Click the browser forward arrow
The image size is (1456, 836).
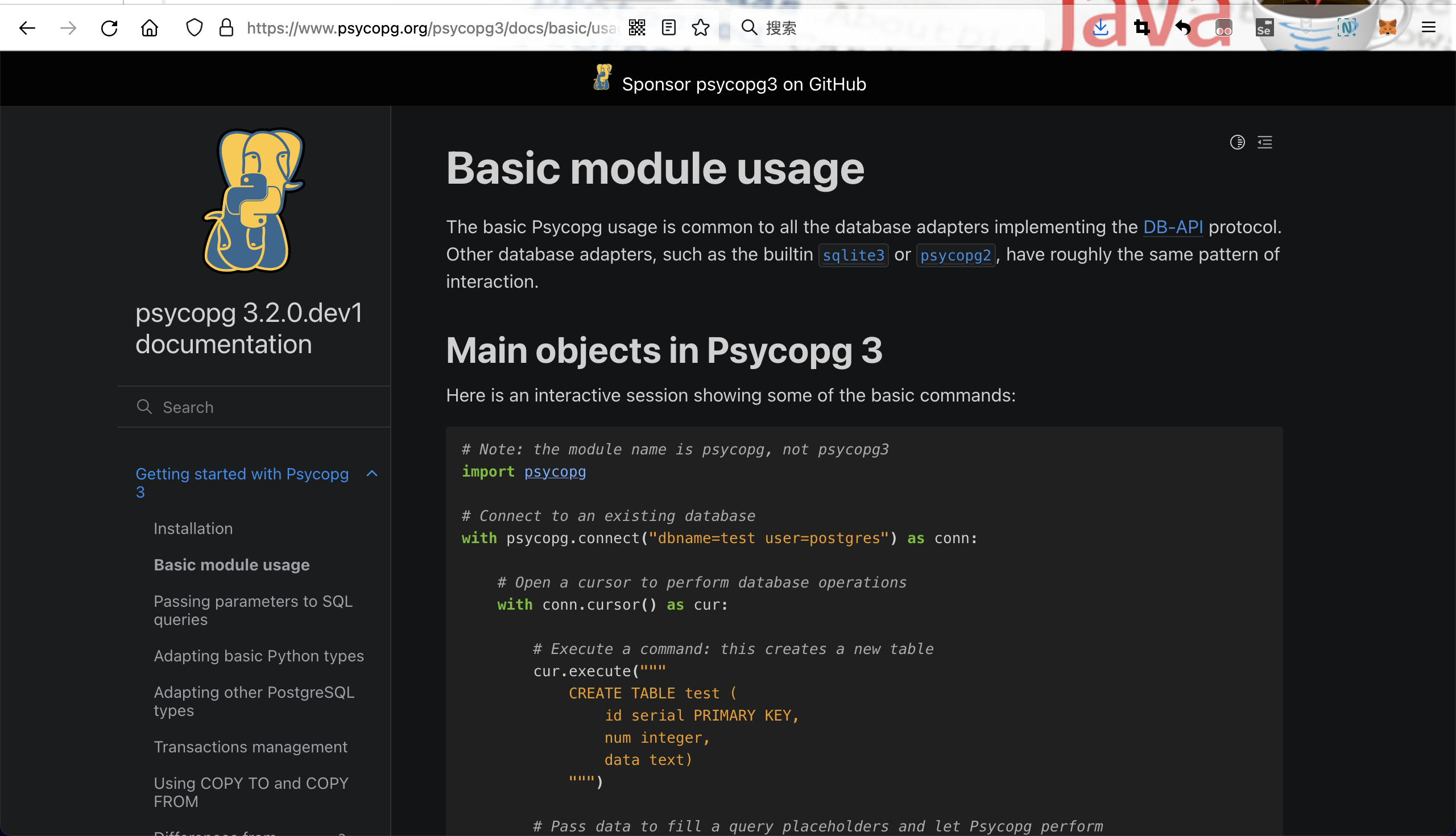(68, 27)
